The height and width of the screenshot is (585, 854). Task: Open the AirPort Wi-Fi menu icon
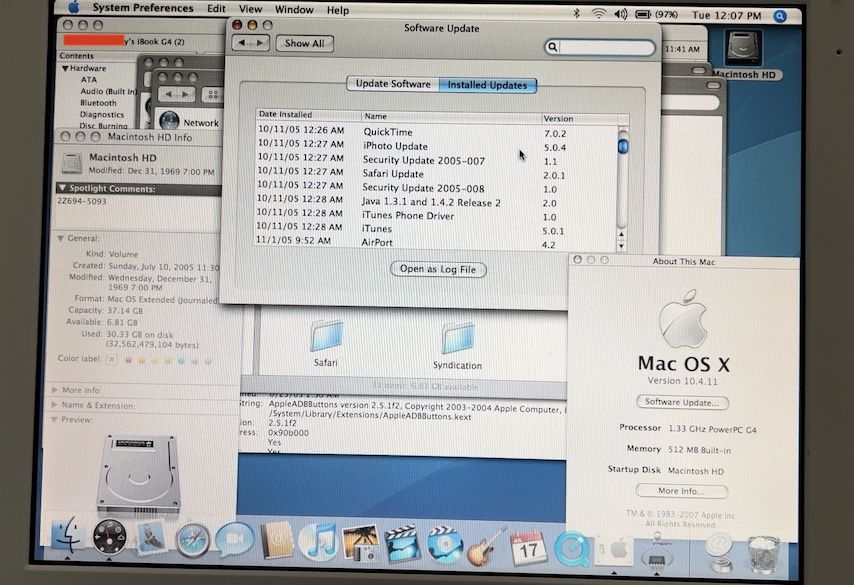tap(599, 14)
